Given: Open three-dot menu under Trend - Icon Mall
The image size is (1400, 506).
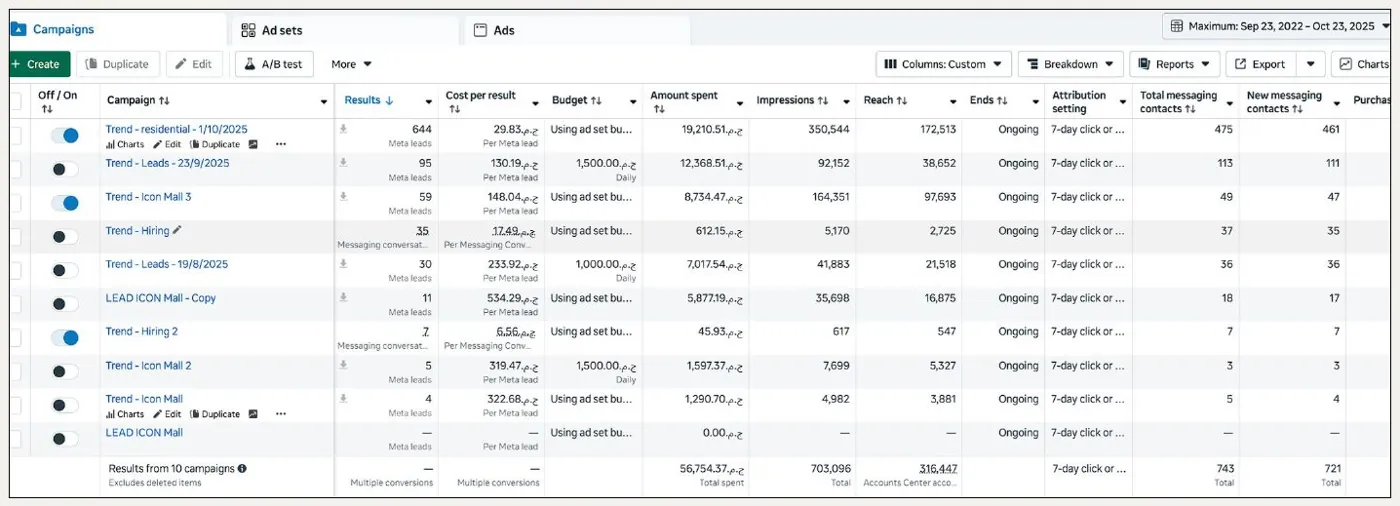Looking at the screenshot, I should (281, 414).
